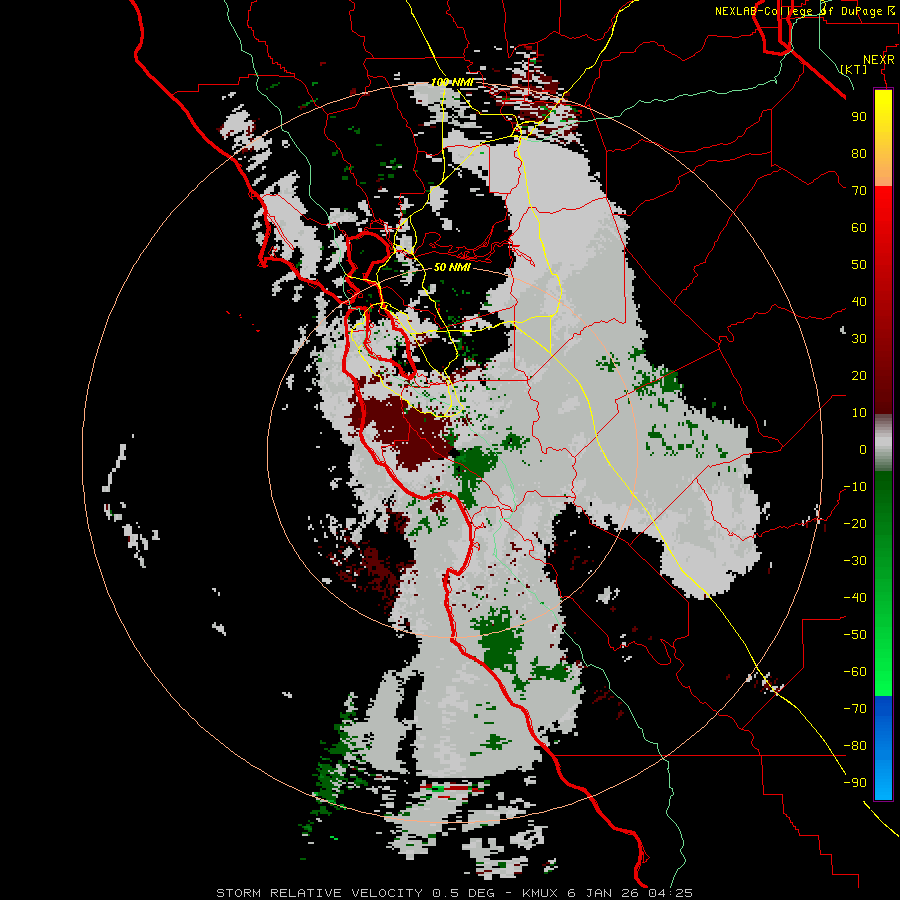
Task: Click the 0 value on velocity scale
Action: pyautogui.click(x=863, y=449)
